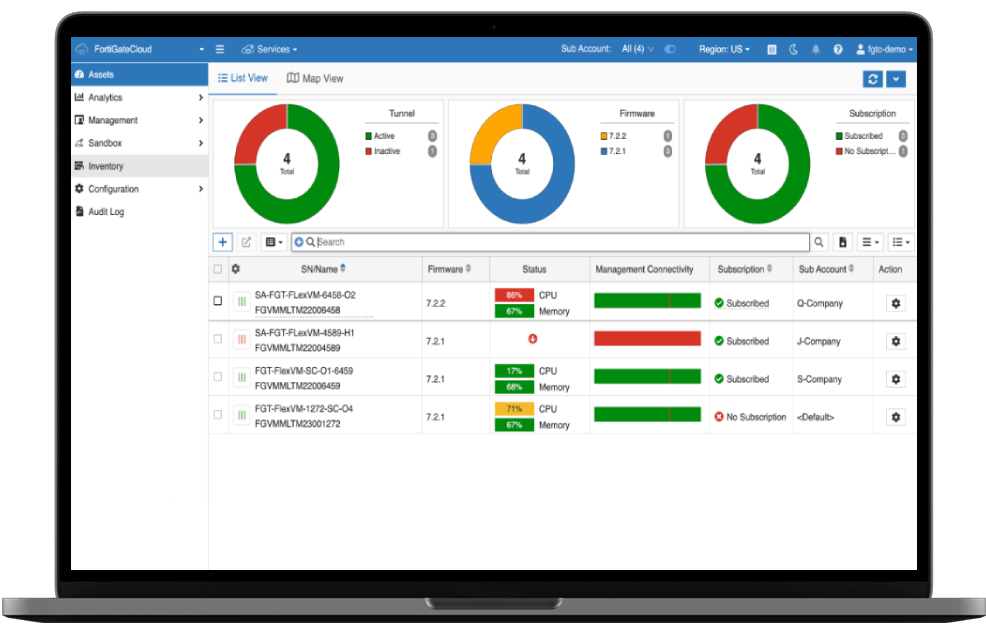Viewport: 986px width, 637px height.
Task: Click the green tunnel icon for SA-FGT-FLexVM-6458-O2
Action: (x=241, y=302)
